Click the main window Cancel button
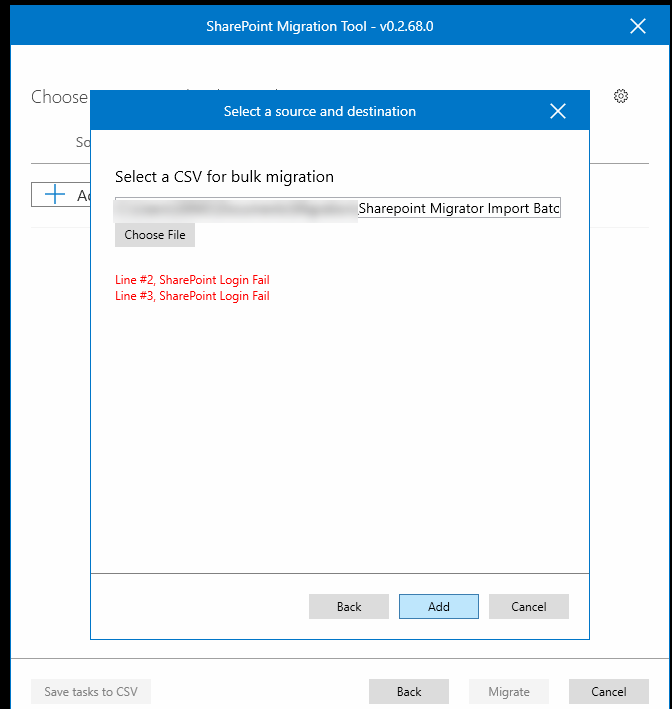 pyautogui.click(x=608, y=692)
